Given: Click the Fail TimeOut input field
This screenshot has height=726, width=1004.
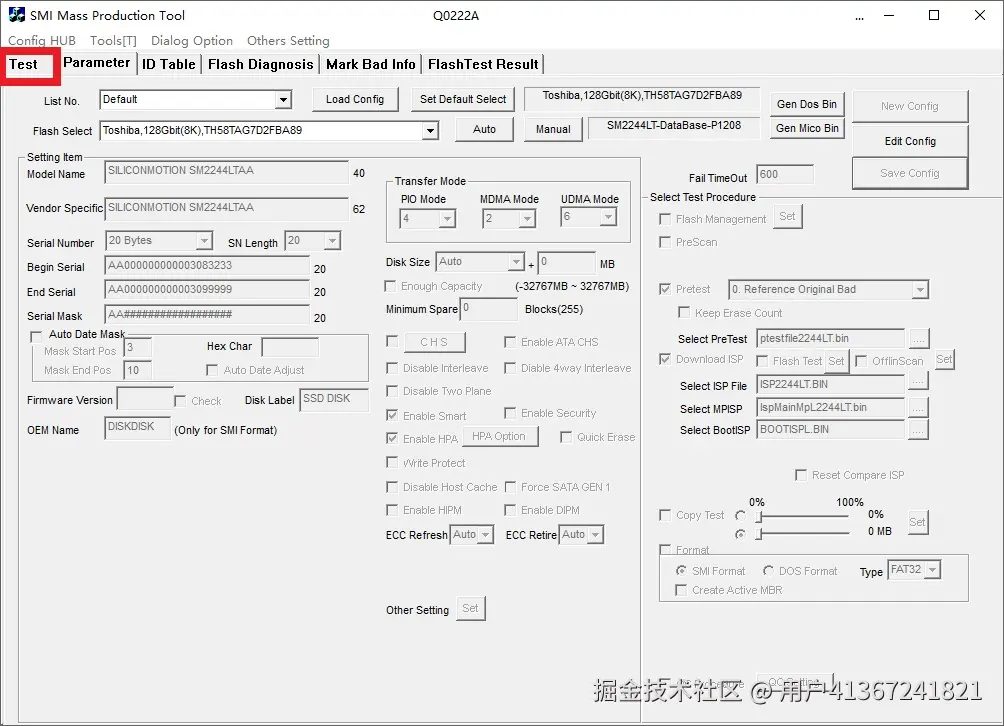Looking at the screenshot, I should (784, 175).
